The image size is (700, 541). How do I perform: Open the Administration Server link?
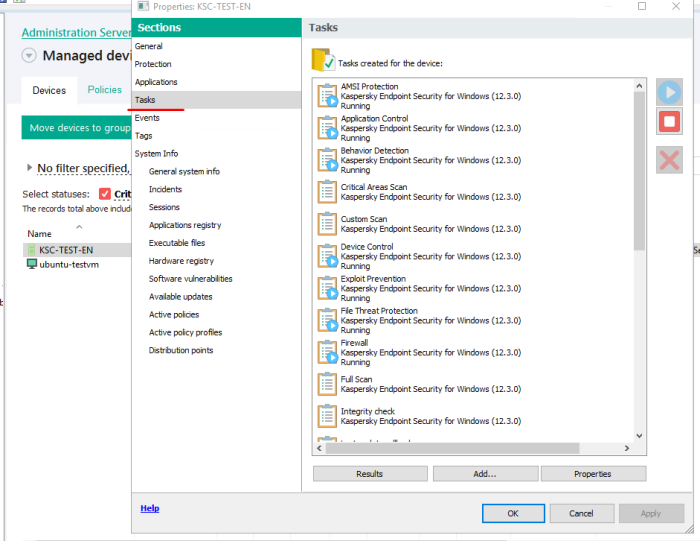tap(76, 33)
